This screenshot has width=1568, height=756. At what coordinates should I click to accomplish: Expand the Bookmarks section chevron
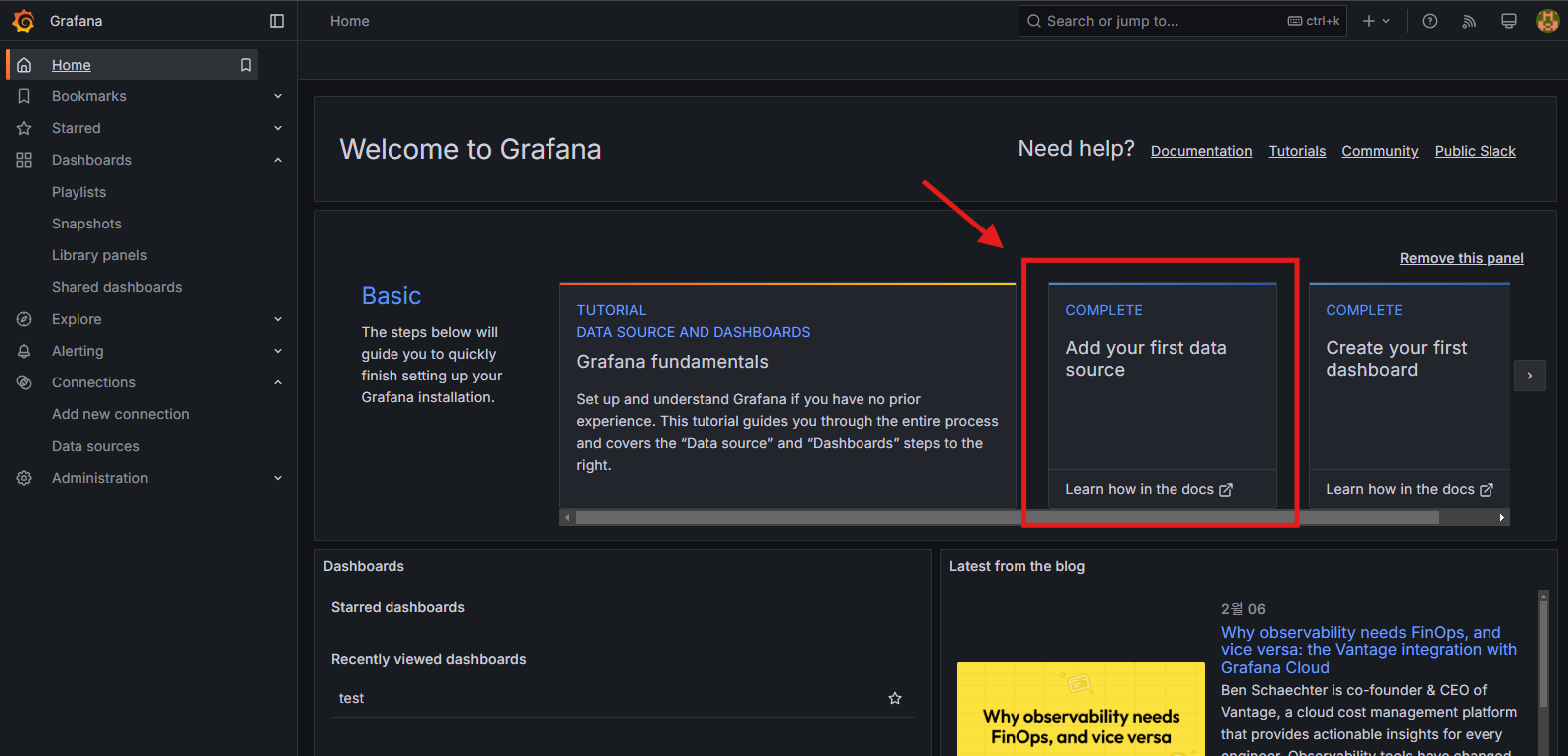[x=278, y=96]
